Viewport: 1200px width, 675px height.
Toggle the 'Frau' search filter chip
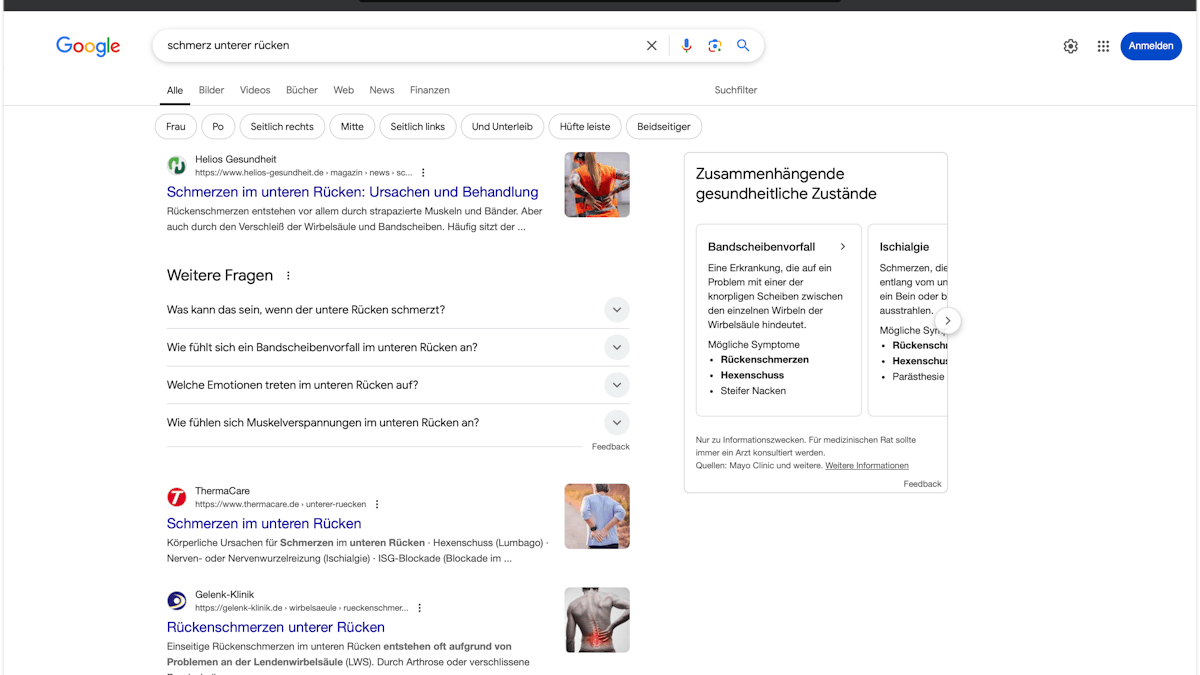click(175, 126)
